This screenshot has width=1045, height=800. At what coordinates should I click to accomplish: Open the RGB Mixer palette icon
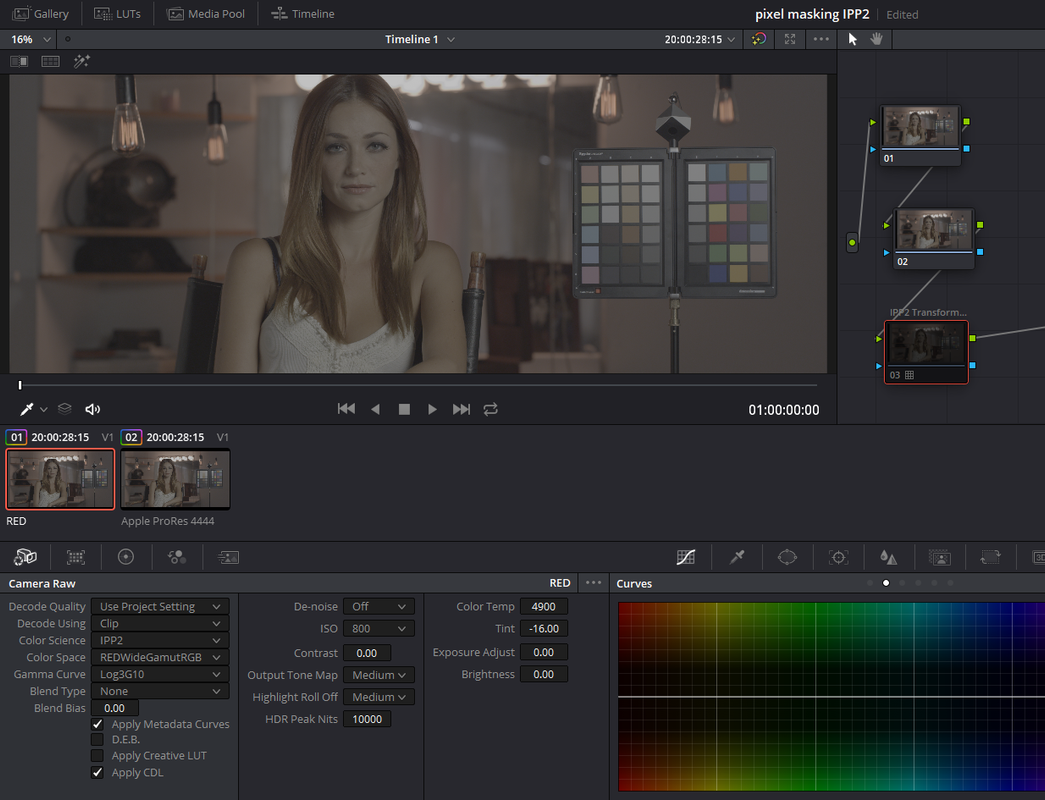(177, 557)
